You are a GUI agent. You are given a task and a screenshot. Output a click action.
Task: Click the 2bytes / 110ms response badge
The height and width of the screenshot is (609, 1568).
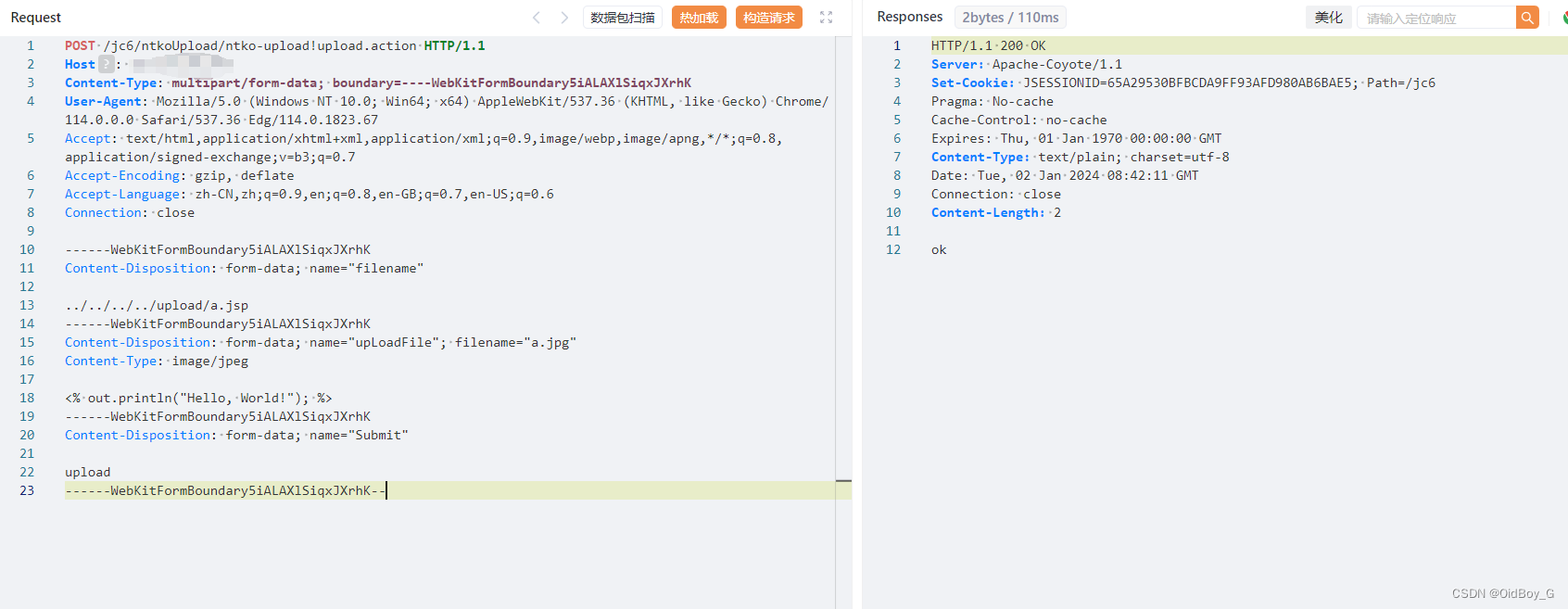pyautogui.click(x=1010, y=18)
